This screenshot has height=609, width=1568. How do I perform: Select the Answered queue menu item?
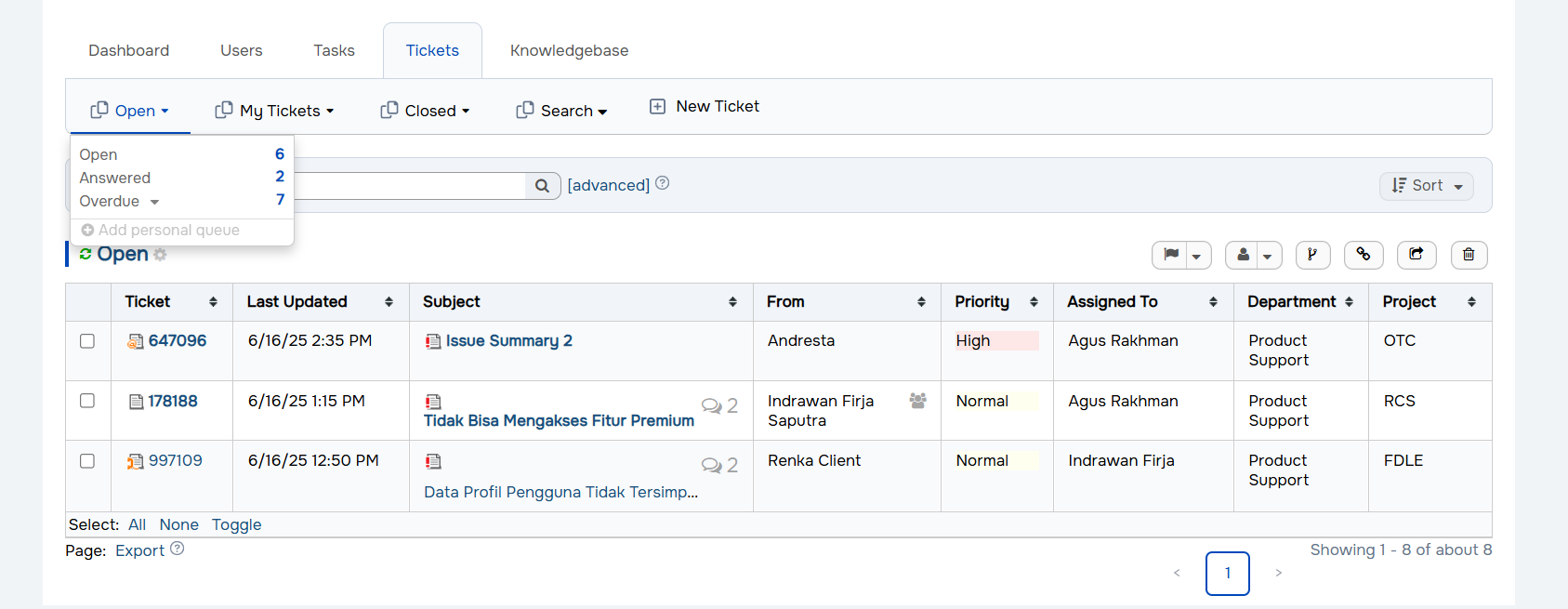click(x=115, y=178)
